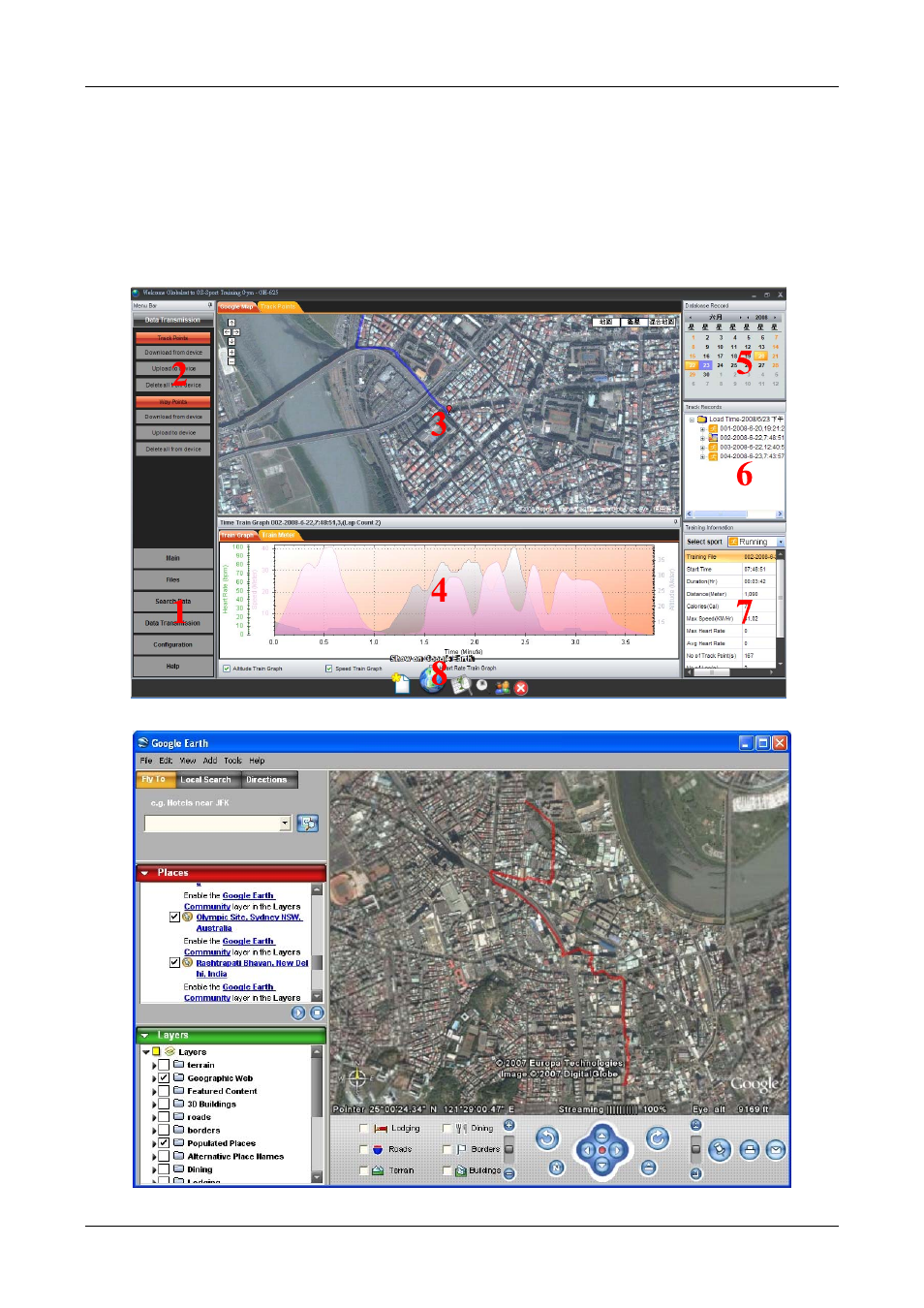Viewport: 924px width, 1308px height.
Task: Uncheck the Geographic Web layer
Action: [x=165, y=1077]
